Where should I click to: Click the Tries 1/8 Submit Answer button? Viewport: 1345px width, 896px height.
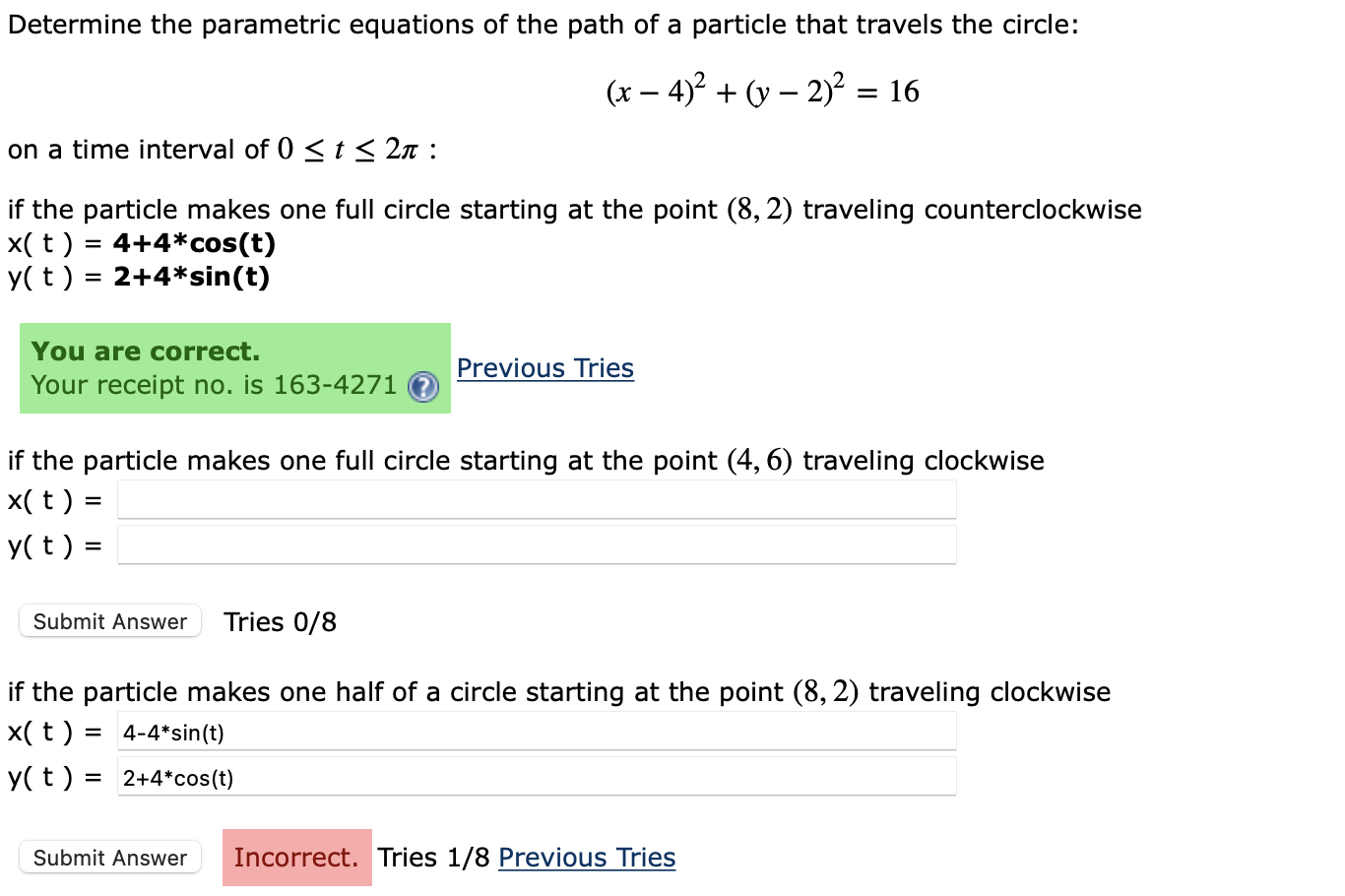[109, 858]
